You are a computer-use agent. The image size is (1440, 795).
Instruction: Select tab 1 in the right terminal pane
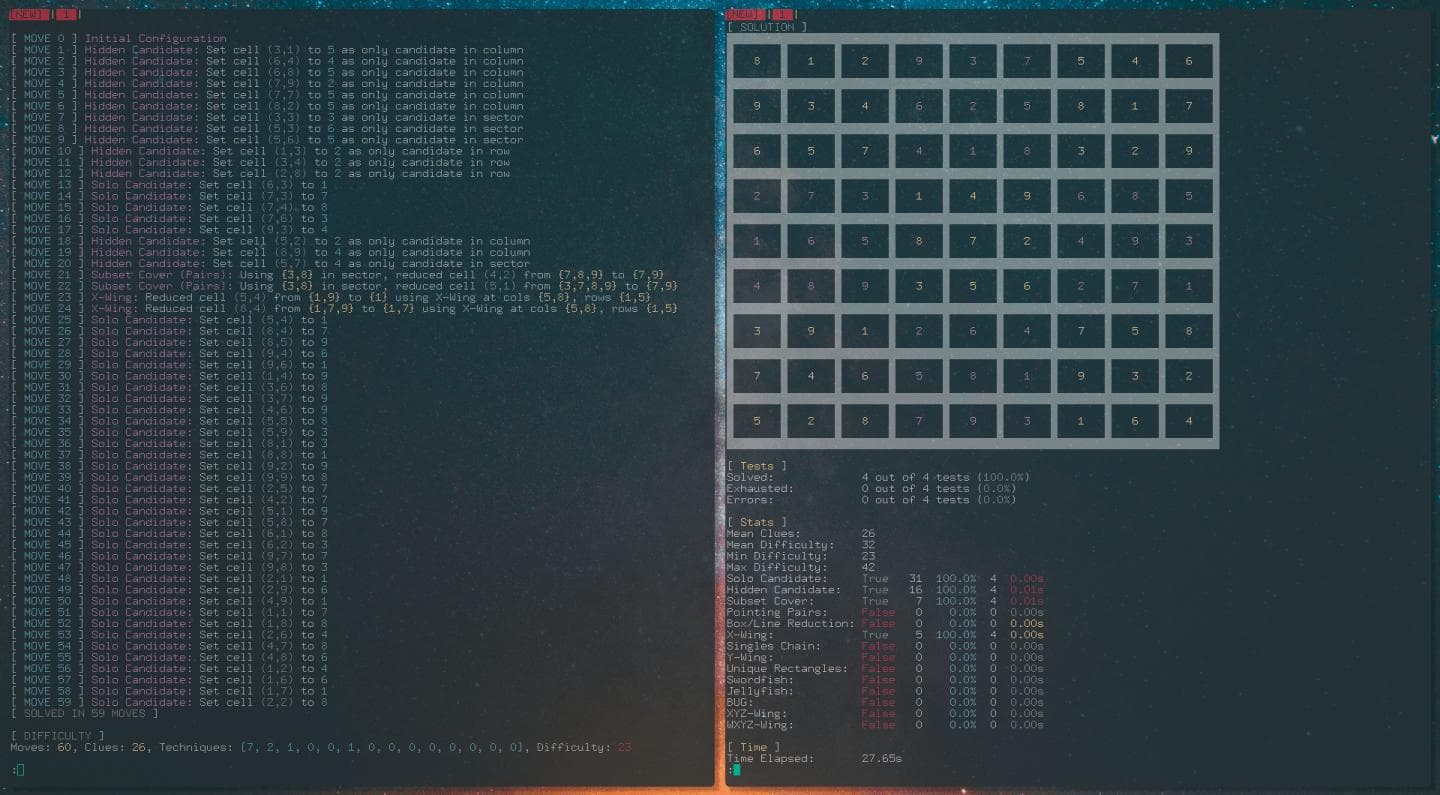click(x=782, y=15)
